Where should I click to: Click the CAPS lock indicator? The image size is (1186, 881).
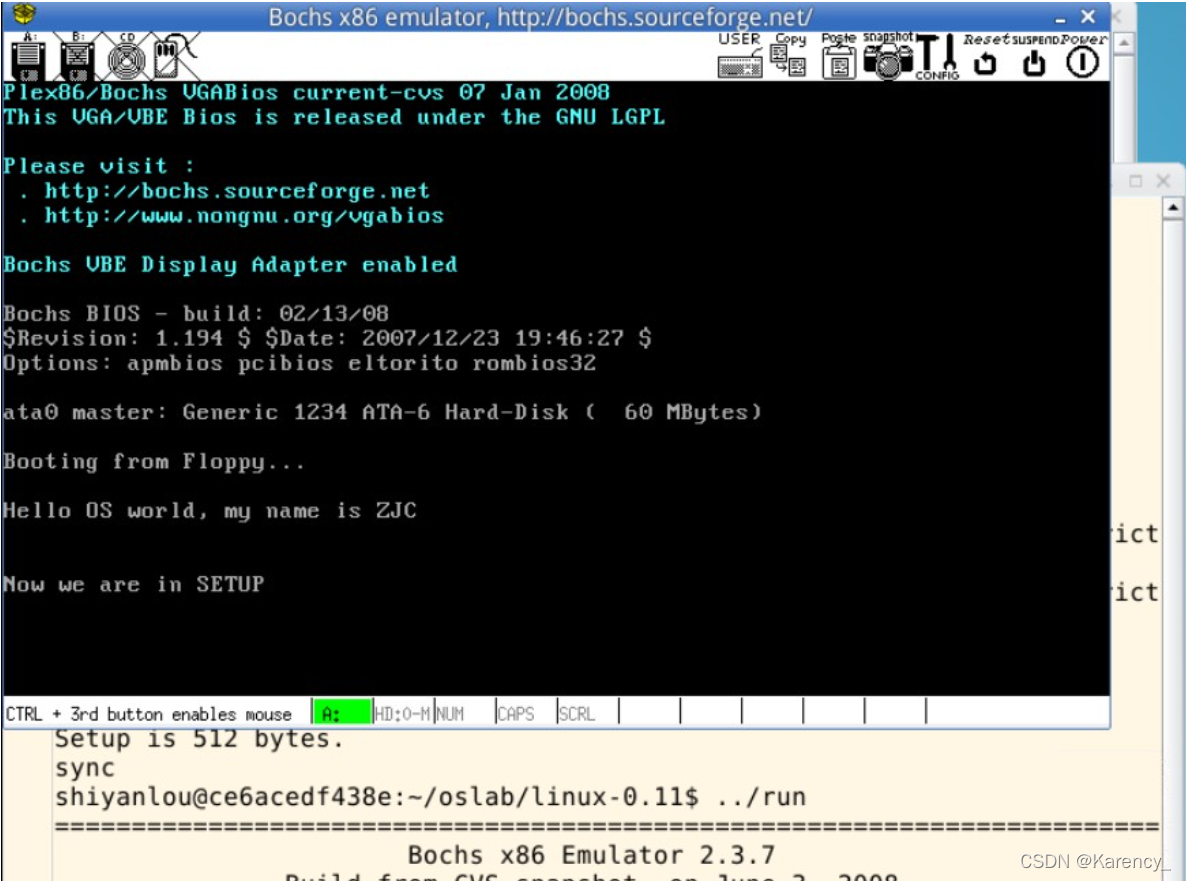click(x=516, y=713)
